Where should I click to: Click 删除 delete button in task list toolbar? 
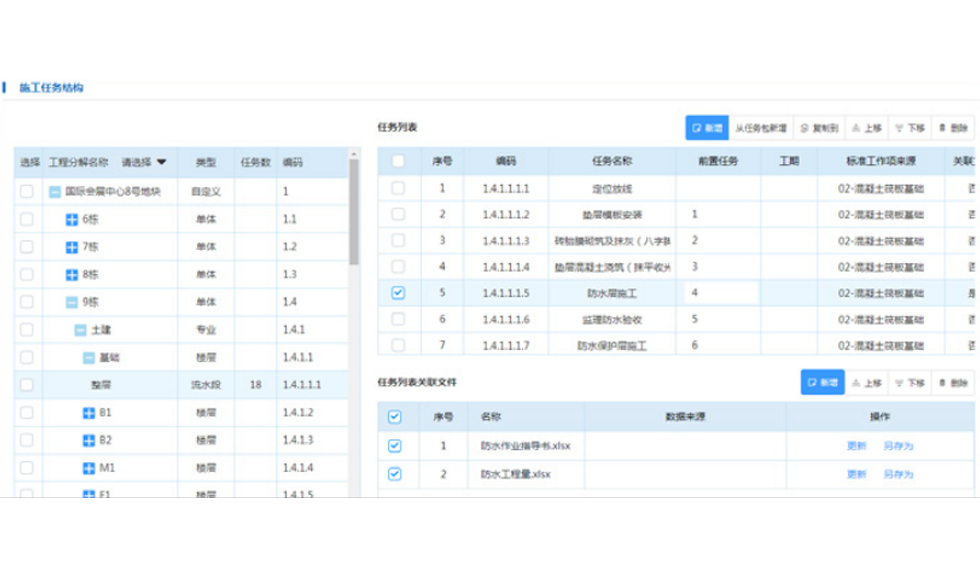pos(952,127)
